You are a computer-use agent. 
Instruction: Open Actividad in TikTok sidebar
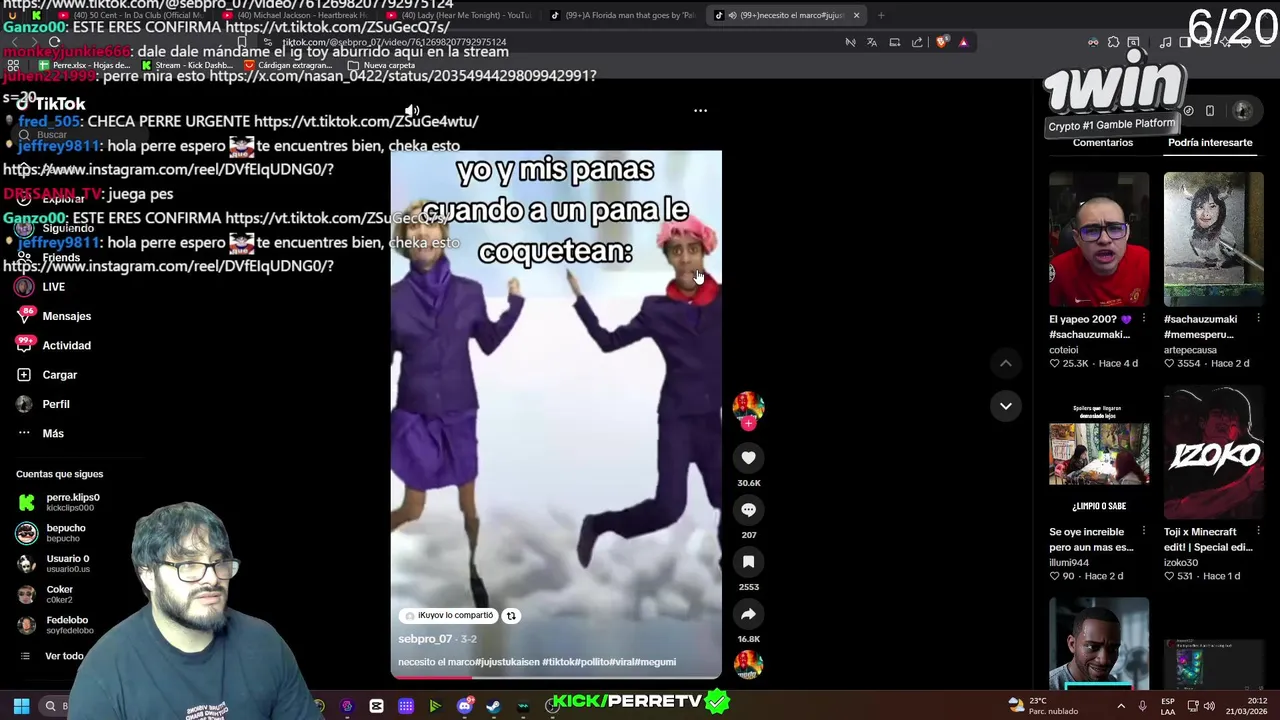point(53,345)
